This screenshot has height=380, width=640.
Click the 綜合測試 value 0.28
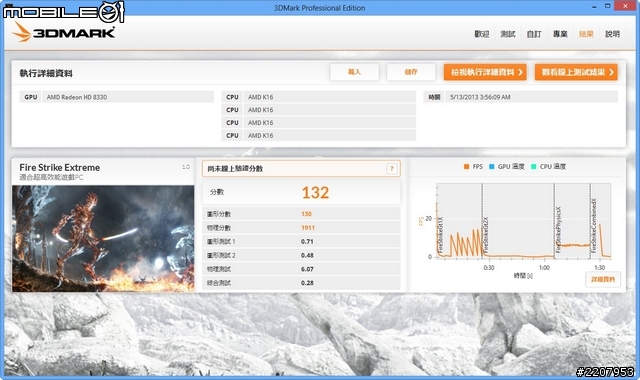[307, 283]
